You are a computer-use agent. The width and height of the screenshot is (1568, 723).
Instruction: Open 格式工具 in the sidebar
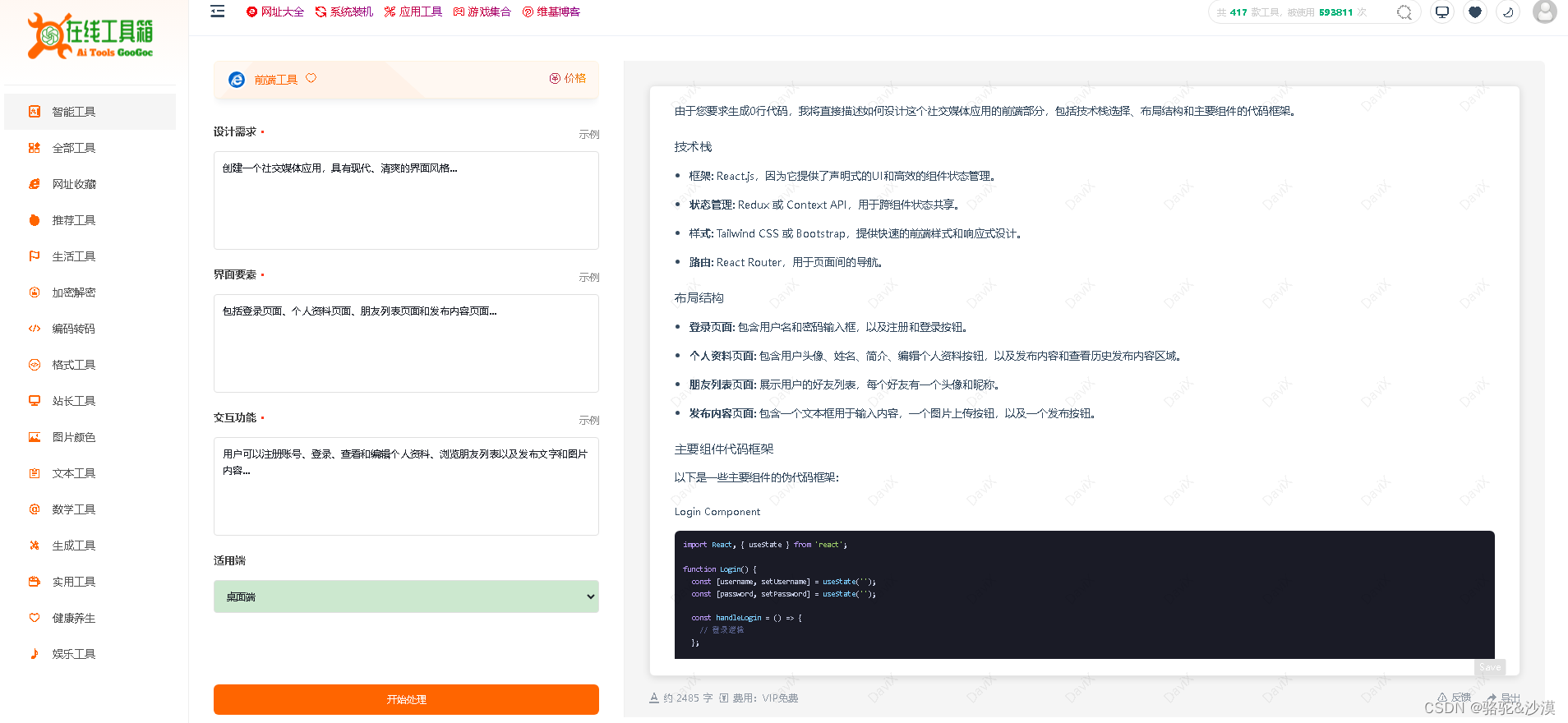pos(90,365)
